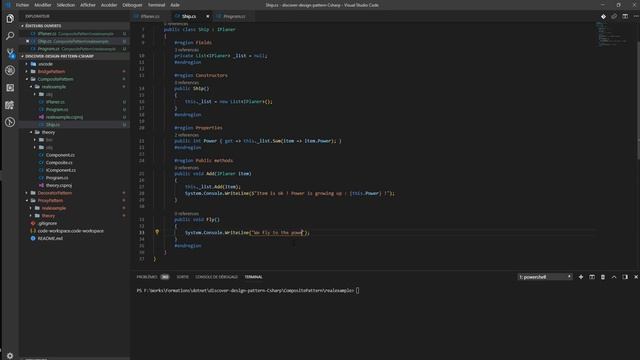Image resolution: width=640 pixels, height=360 pixels.
Task: Create a new terminal with plus icon
Action: [x=581, y=277]
